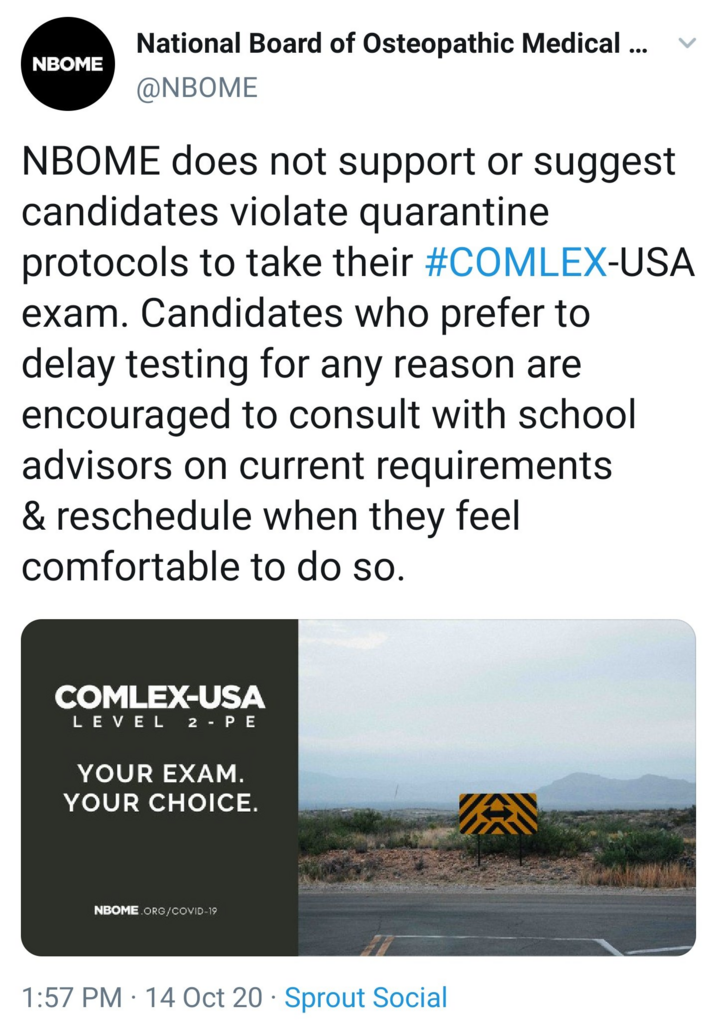Open the NBOME profile avatar
The image size is (716, 1024).
67,64
